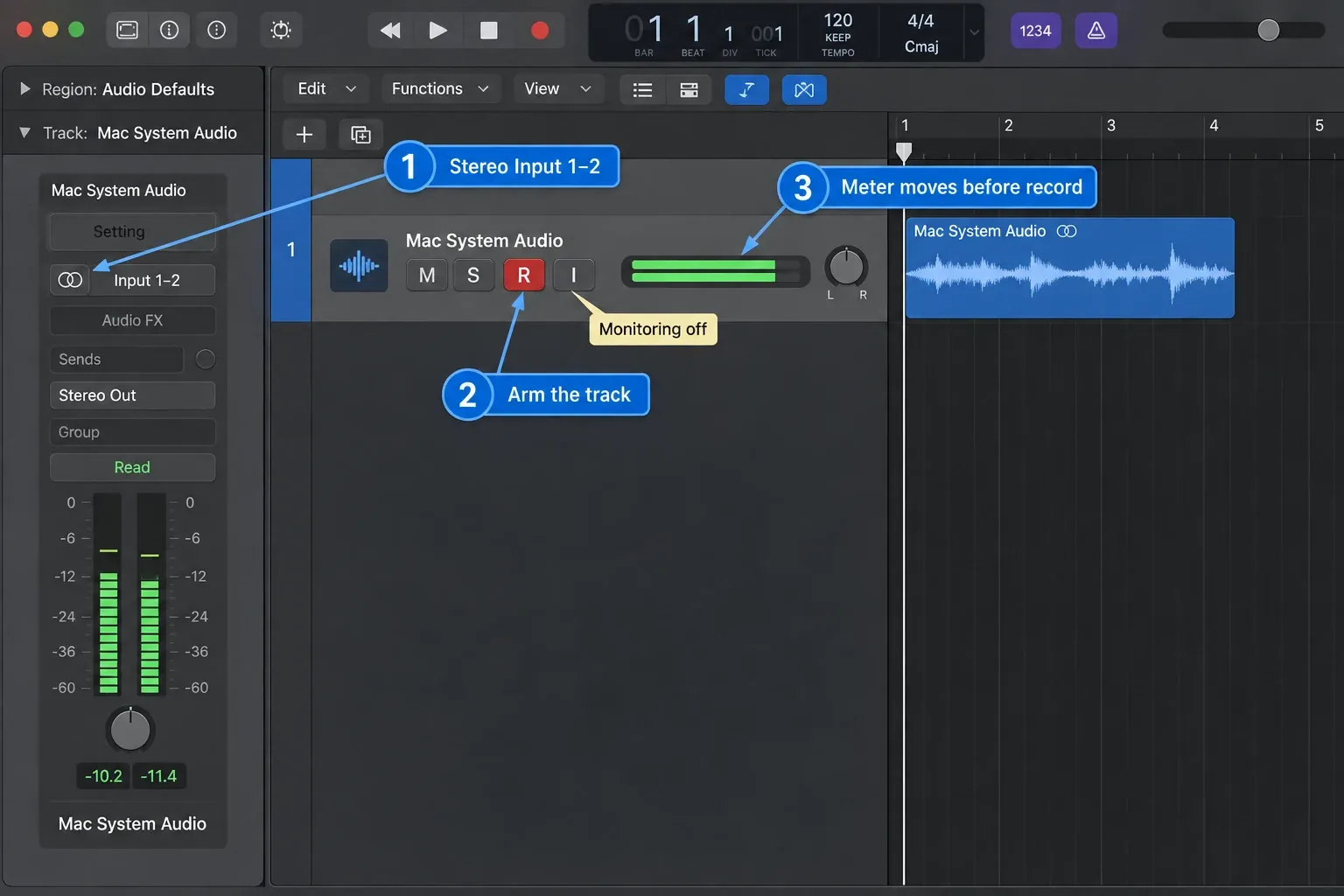Toggle the 1234 count-in button
This screenshot has width=1344, height=896.
pos(1035,31)
